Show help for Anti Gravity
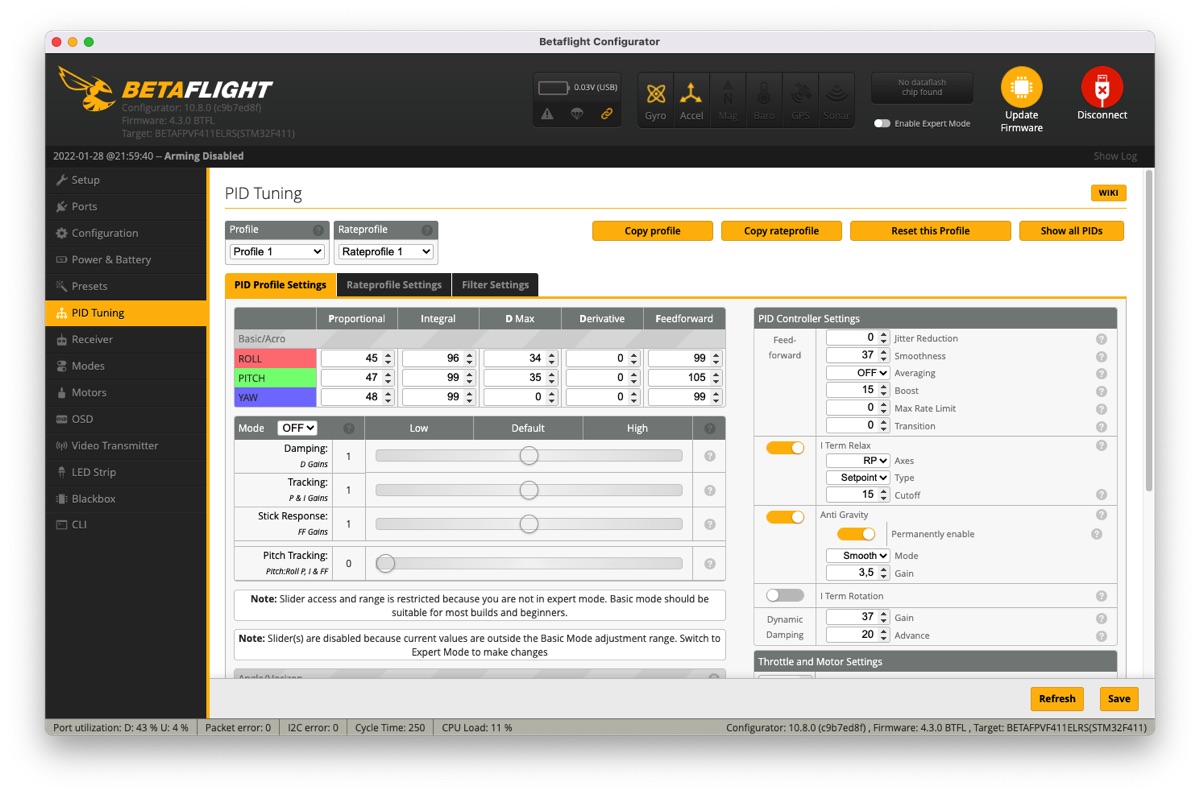This screenshot has width=1200, height=795. point(1101,515)
